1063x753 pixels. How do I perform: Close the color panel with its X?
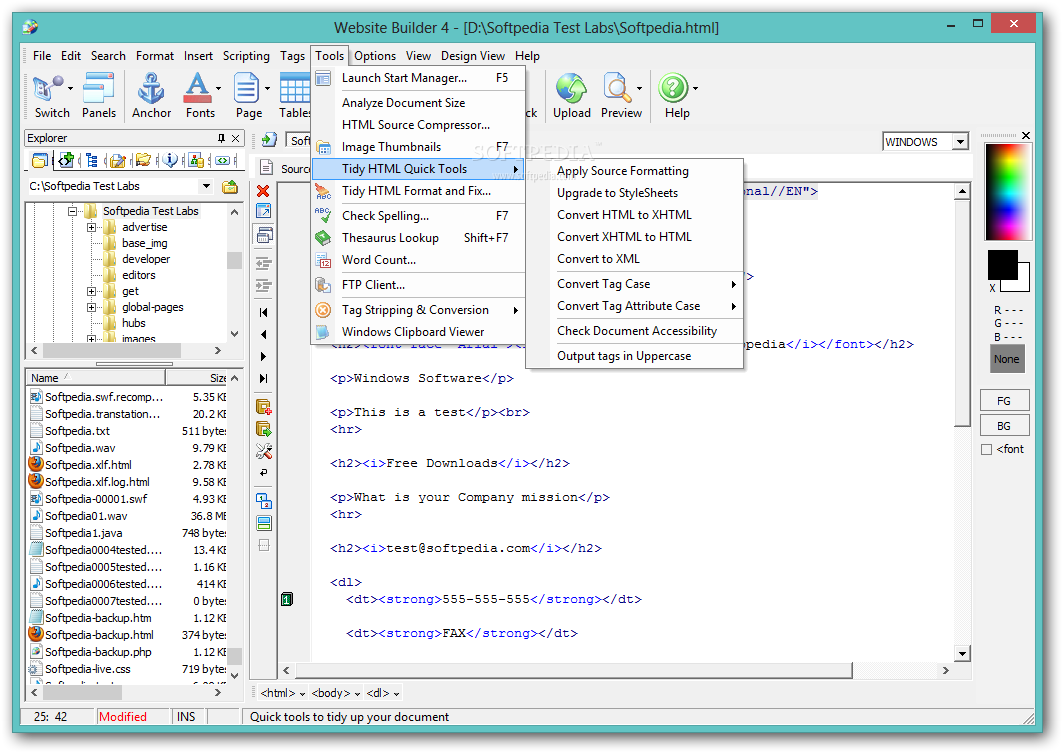tap(1026, 136)
